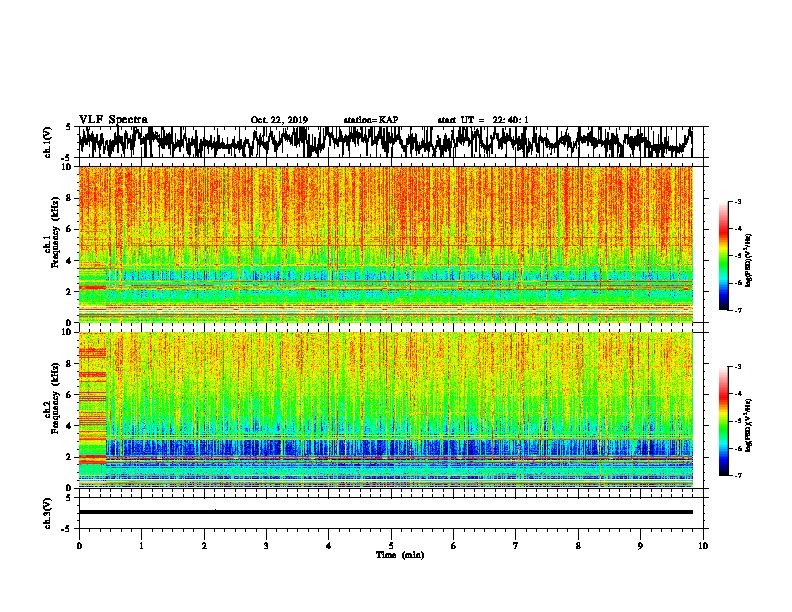Click the ch.2 color scale bar

click(x=723, y=421)
